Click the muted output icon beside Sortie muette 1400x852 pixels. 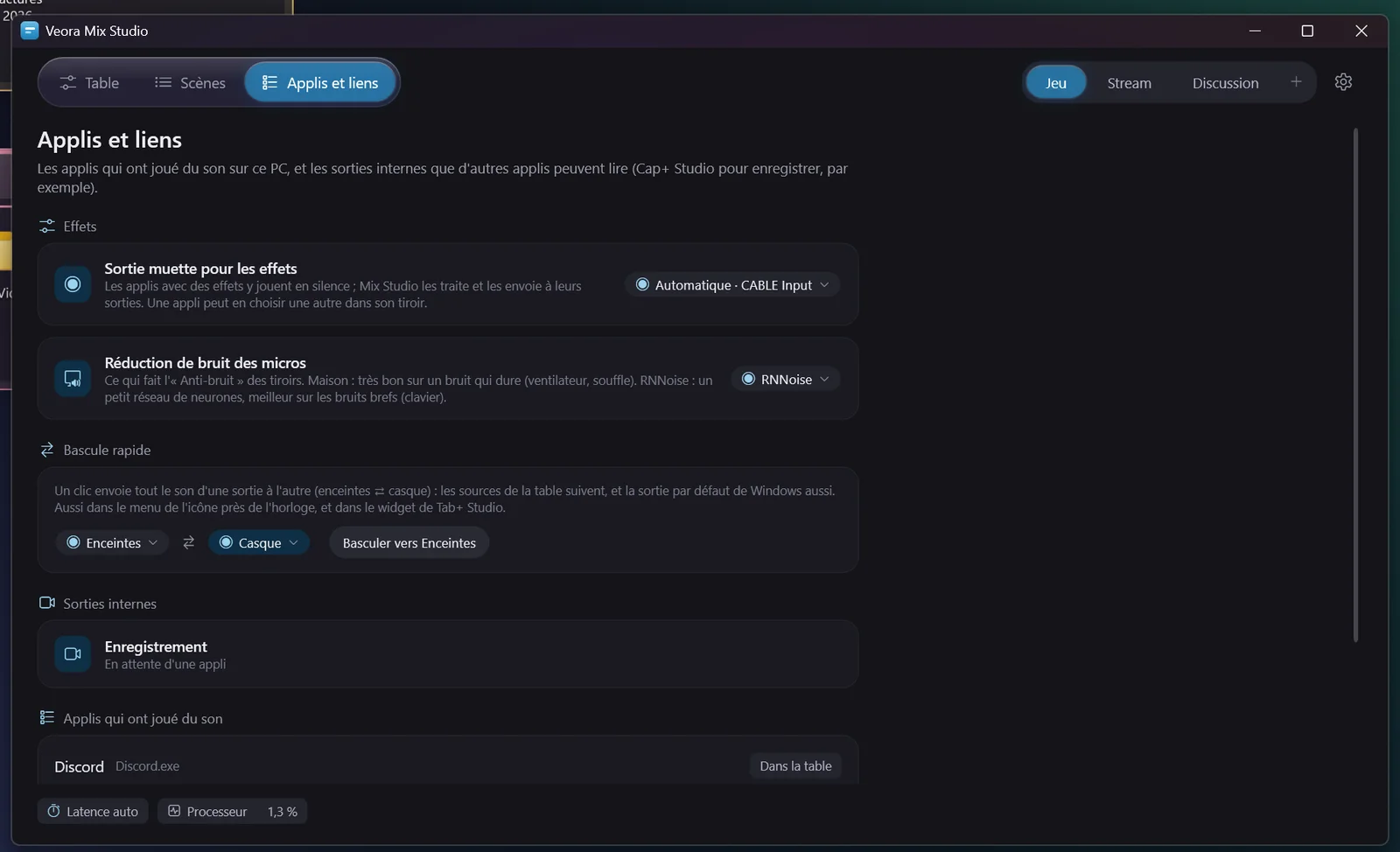[x=73, y=284]
